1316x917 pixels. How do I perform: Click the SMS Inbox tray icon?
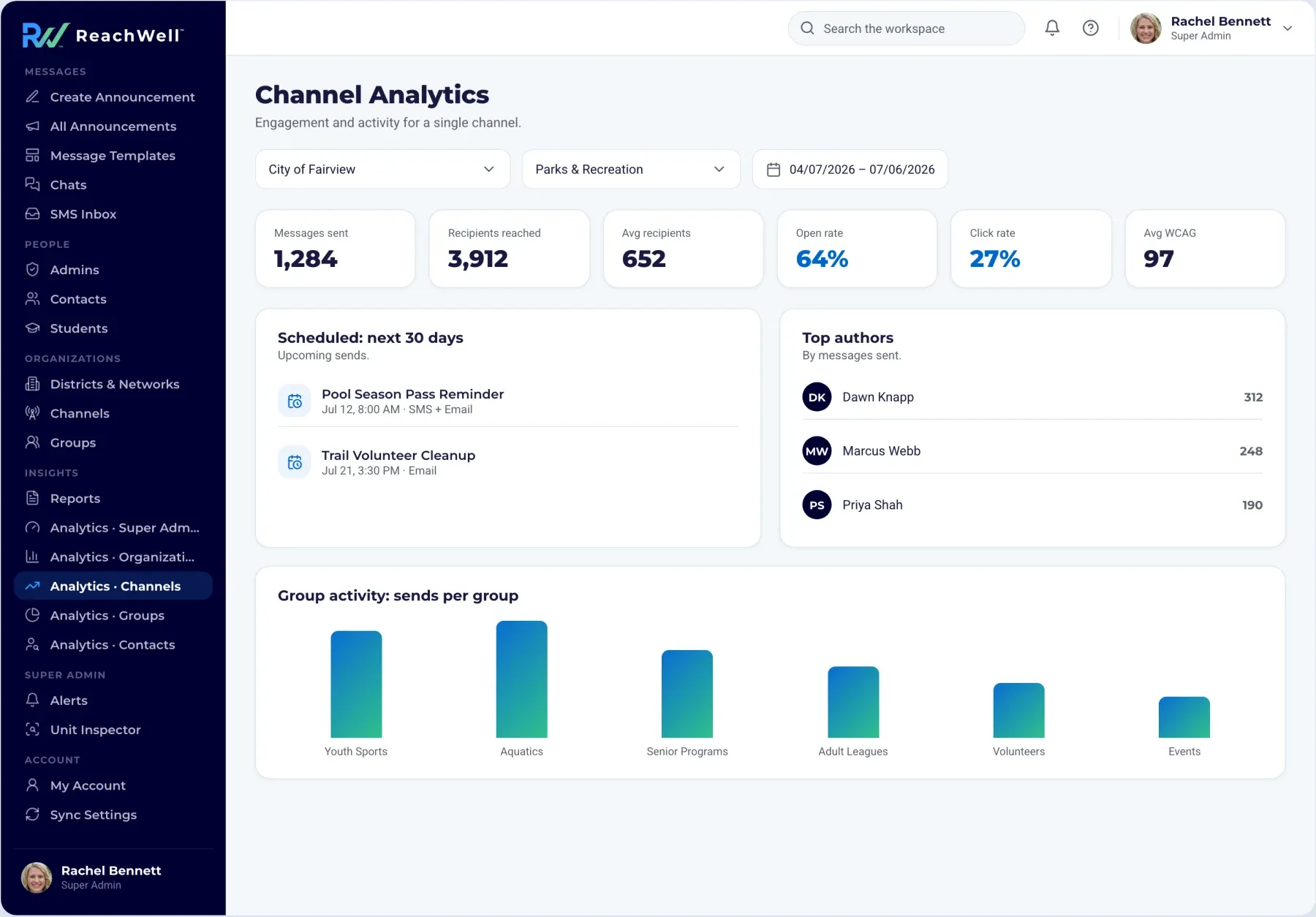click(x=32, y=214)
